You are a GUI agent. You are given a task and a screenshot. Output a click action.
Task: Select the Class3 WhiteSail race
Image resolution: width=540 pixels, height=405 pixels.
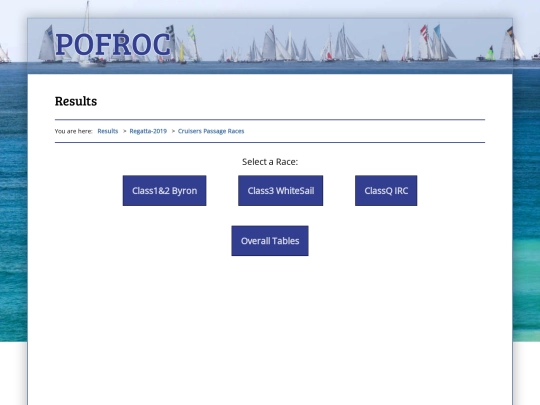point(280,190)
